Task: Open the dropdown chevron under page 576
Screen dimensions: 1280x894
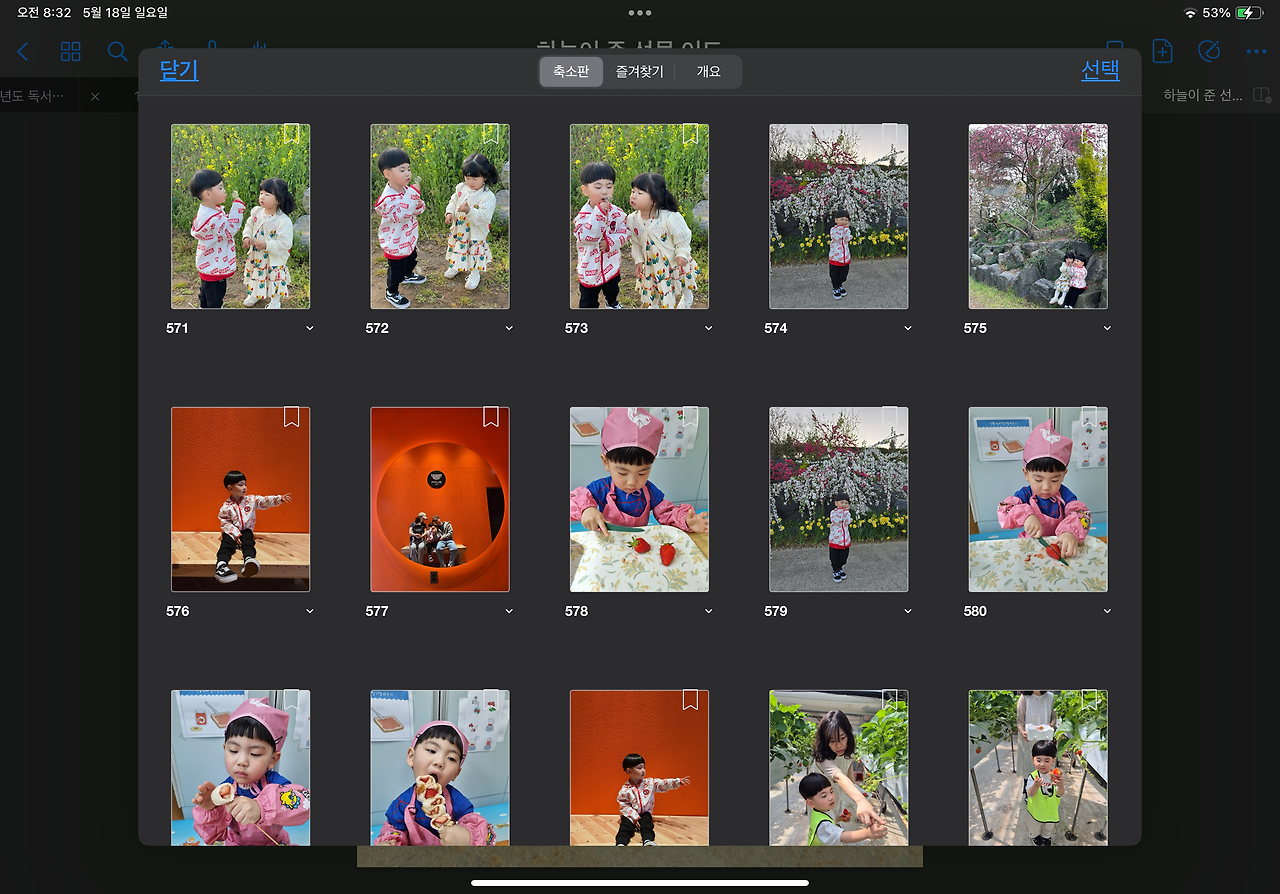Action: [310, 611]
